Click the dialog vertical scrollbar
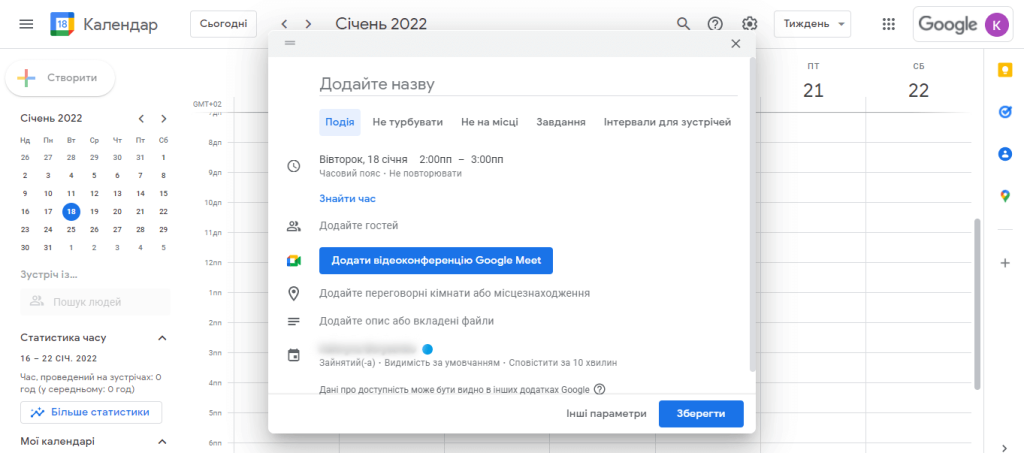1024x453 pixels. tap(752, 215)
